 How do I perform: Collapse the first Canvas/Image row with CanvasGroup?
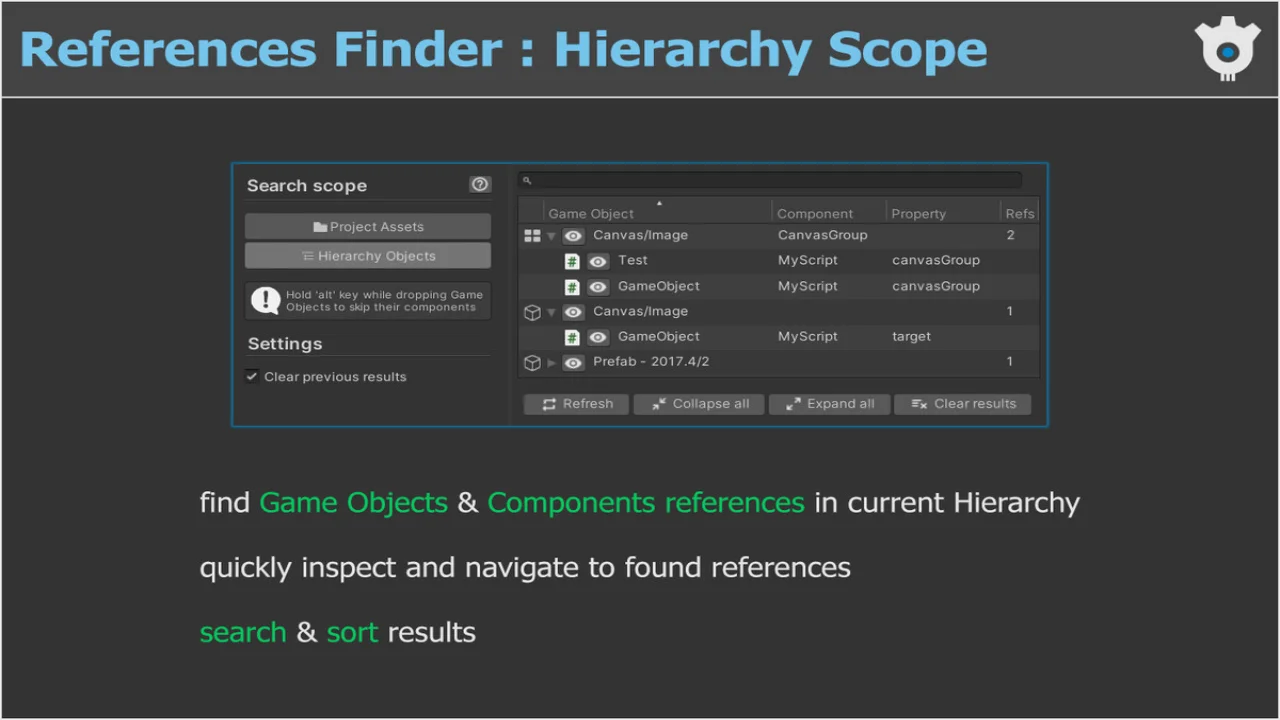[551, 237]
